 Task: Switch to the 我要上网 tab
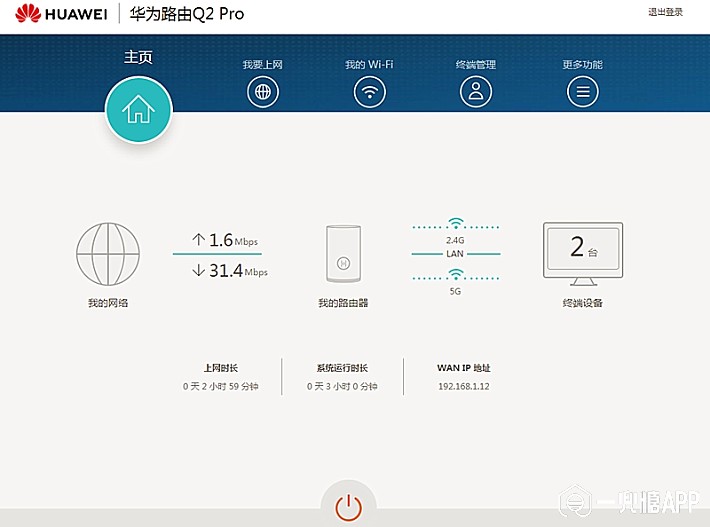tap(262, 65)
